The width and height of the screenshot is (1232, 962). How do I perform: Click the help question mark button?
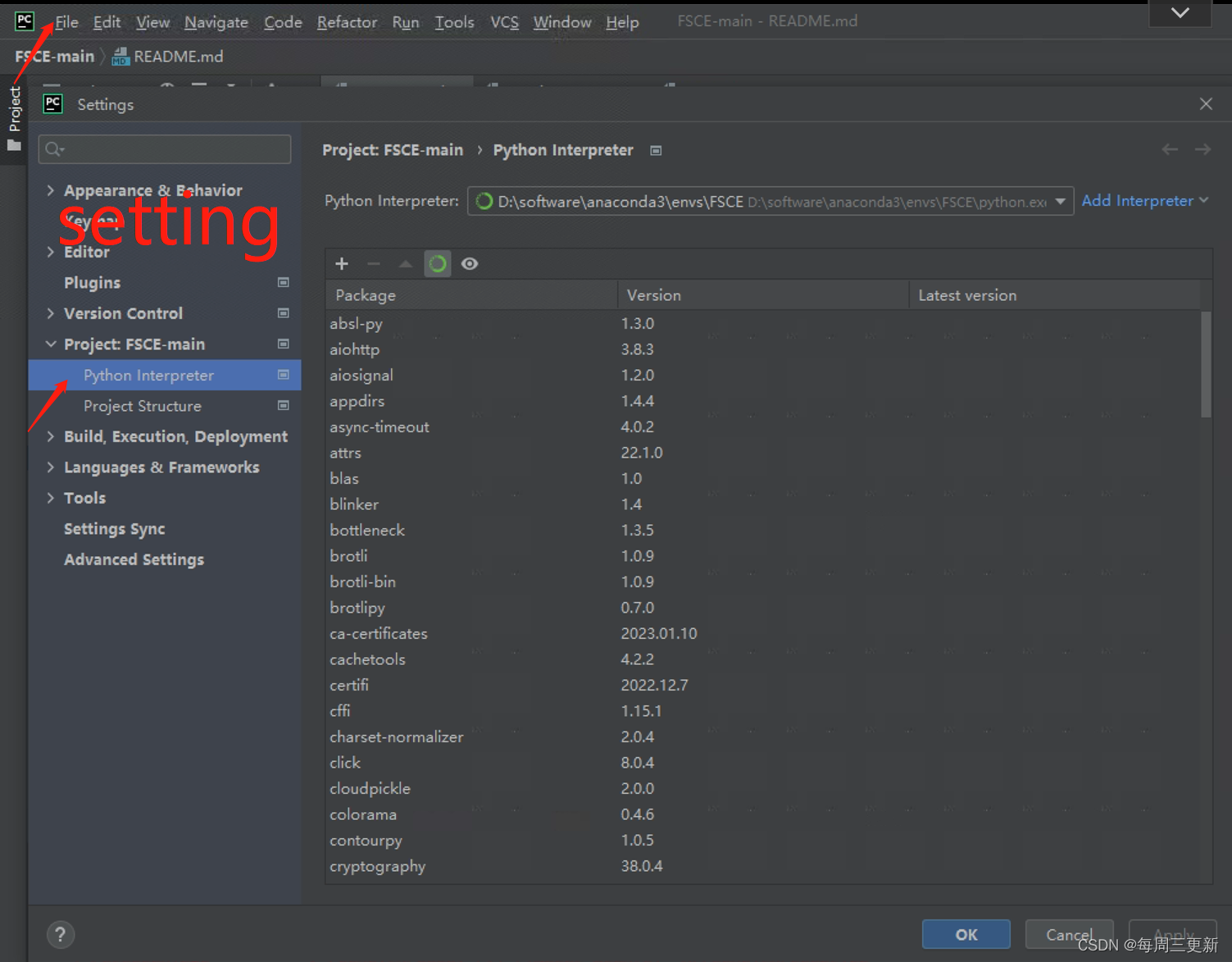[60, 934]
